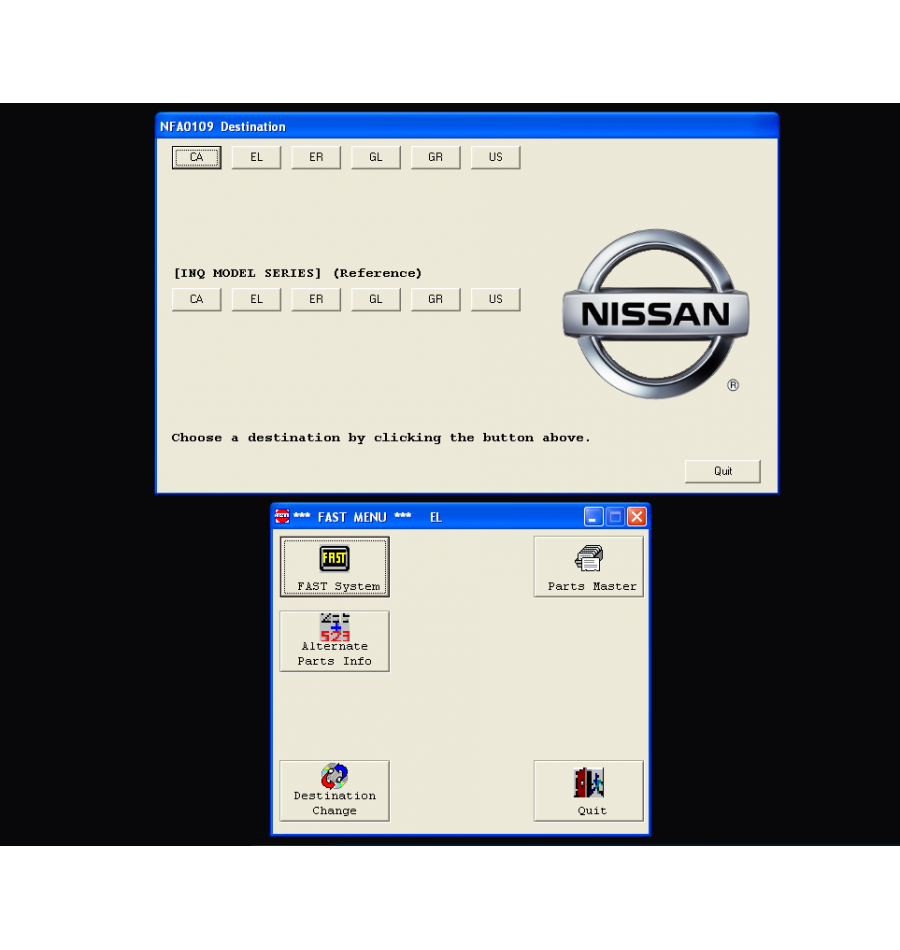
Task: Open FAST System from the FAST menu
Action: tap(335, 566)
